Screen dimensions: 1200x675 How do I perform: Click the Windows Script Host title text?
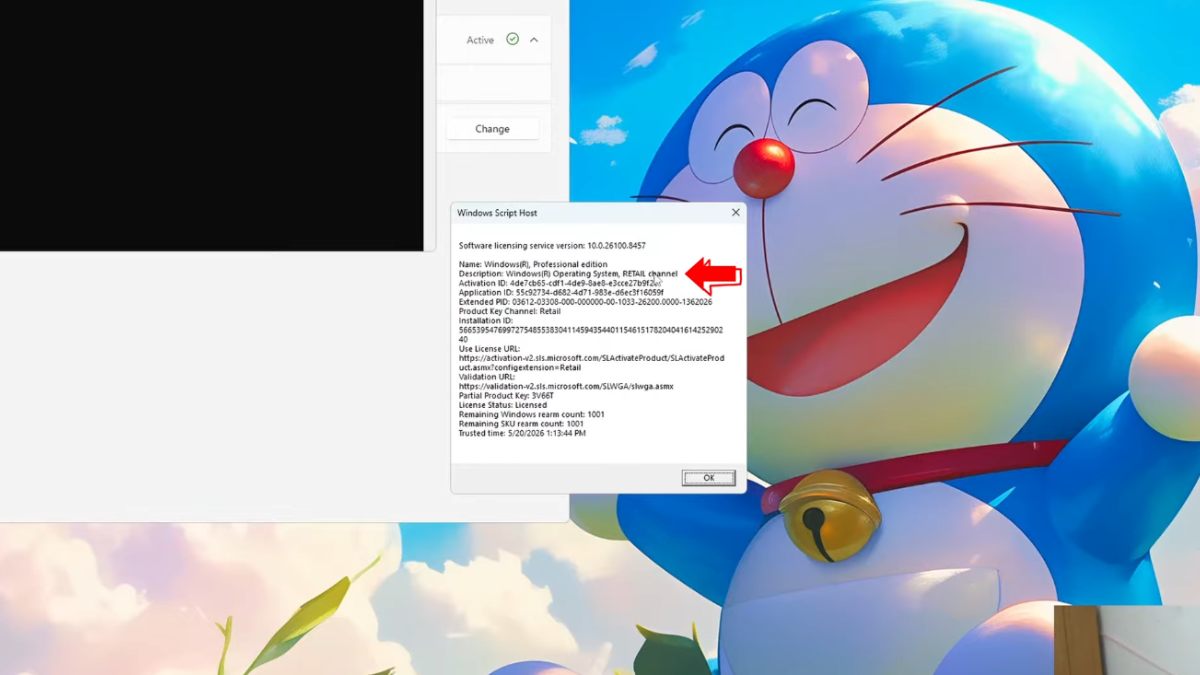point(497,213)
